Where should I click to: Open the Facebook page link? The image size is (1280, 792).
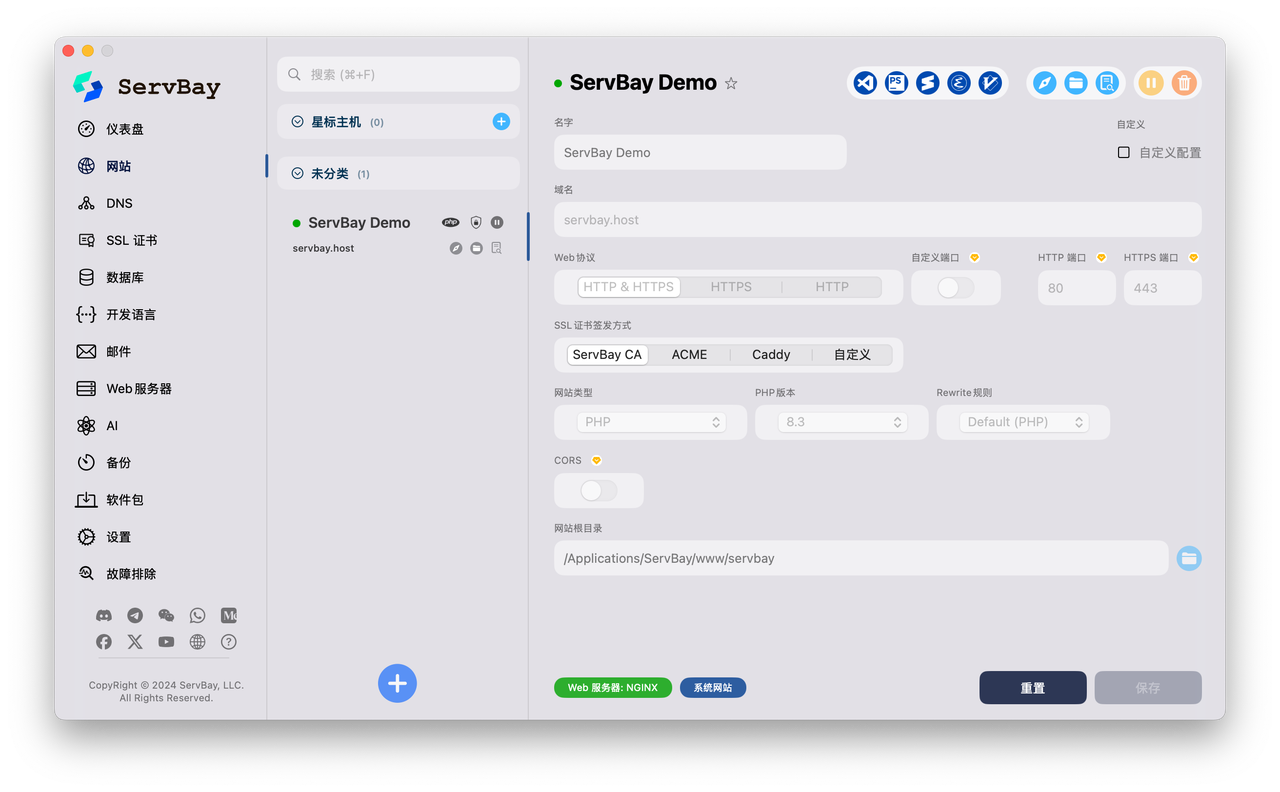coord(104,642)
